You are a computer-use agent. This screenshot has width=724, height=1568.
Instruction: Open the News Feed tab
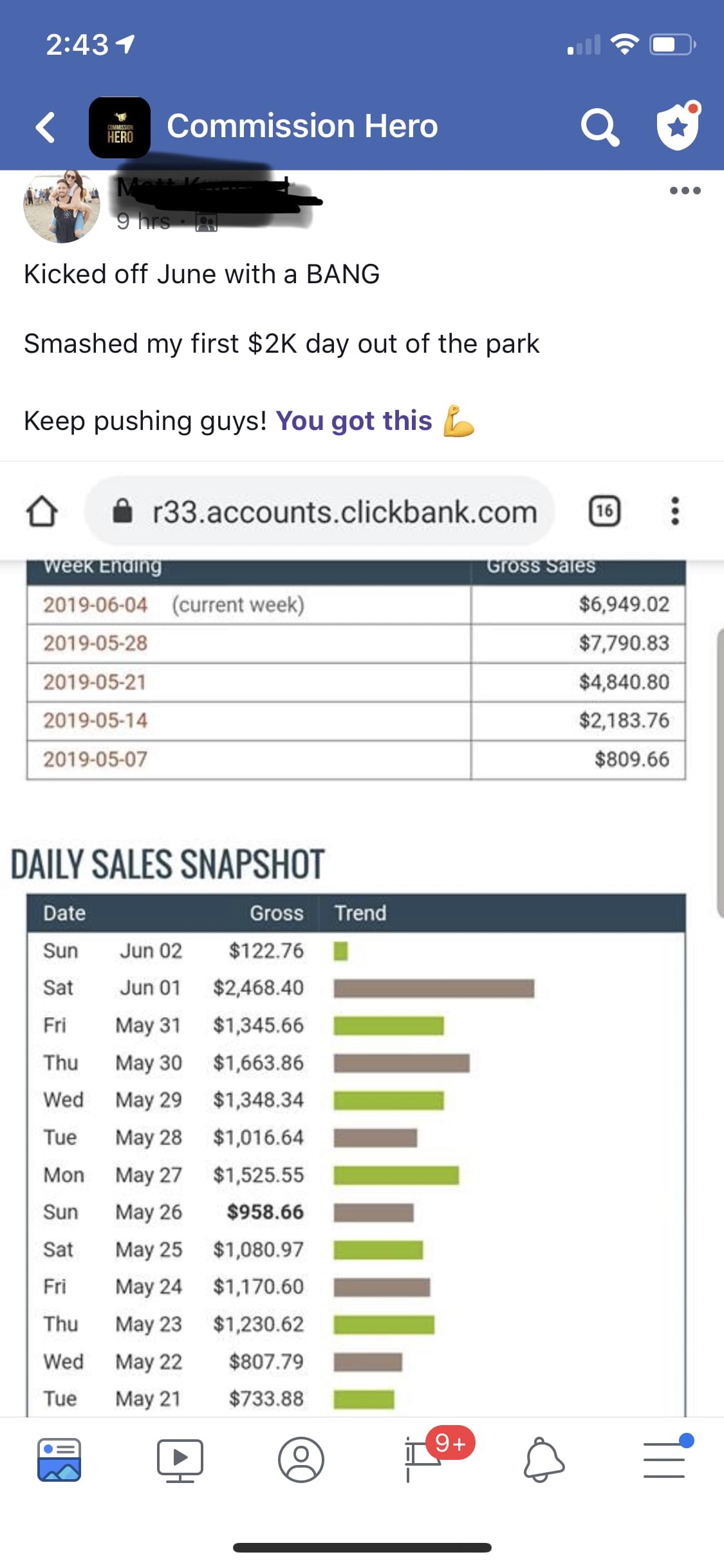(59, 1460)
